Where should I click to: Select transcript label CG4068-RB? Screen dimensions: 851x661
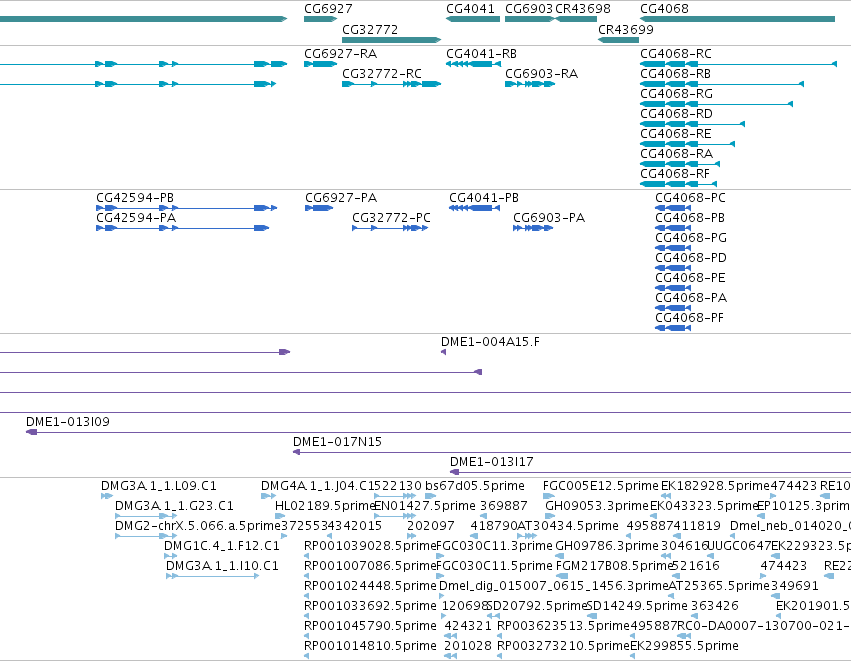[676, 74]
